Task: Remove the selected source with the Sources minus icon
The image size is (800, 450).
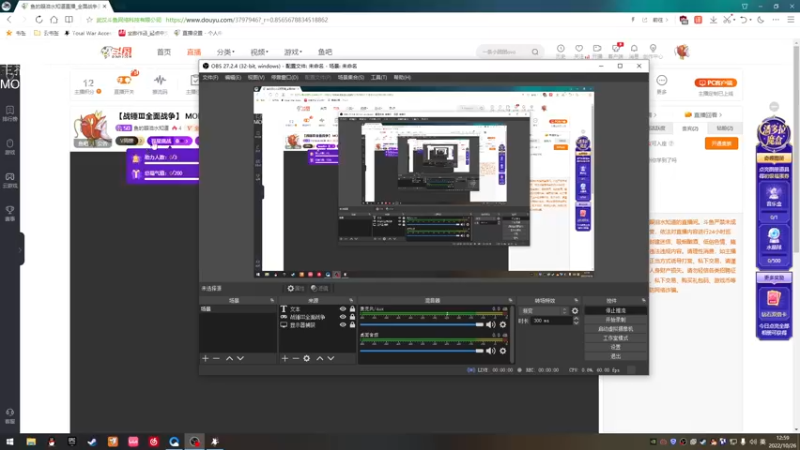Action: click(x=295, y=359)
